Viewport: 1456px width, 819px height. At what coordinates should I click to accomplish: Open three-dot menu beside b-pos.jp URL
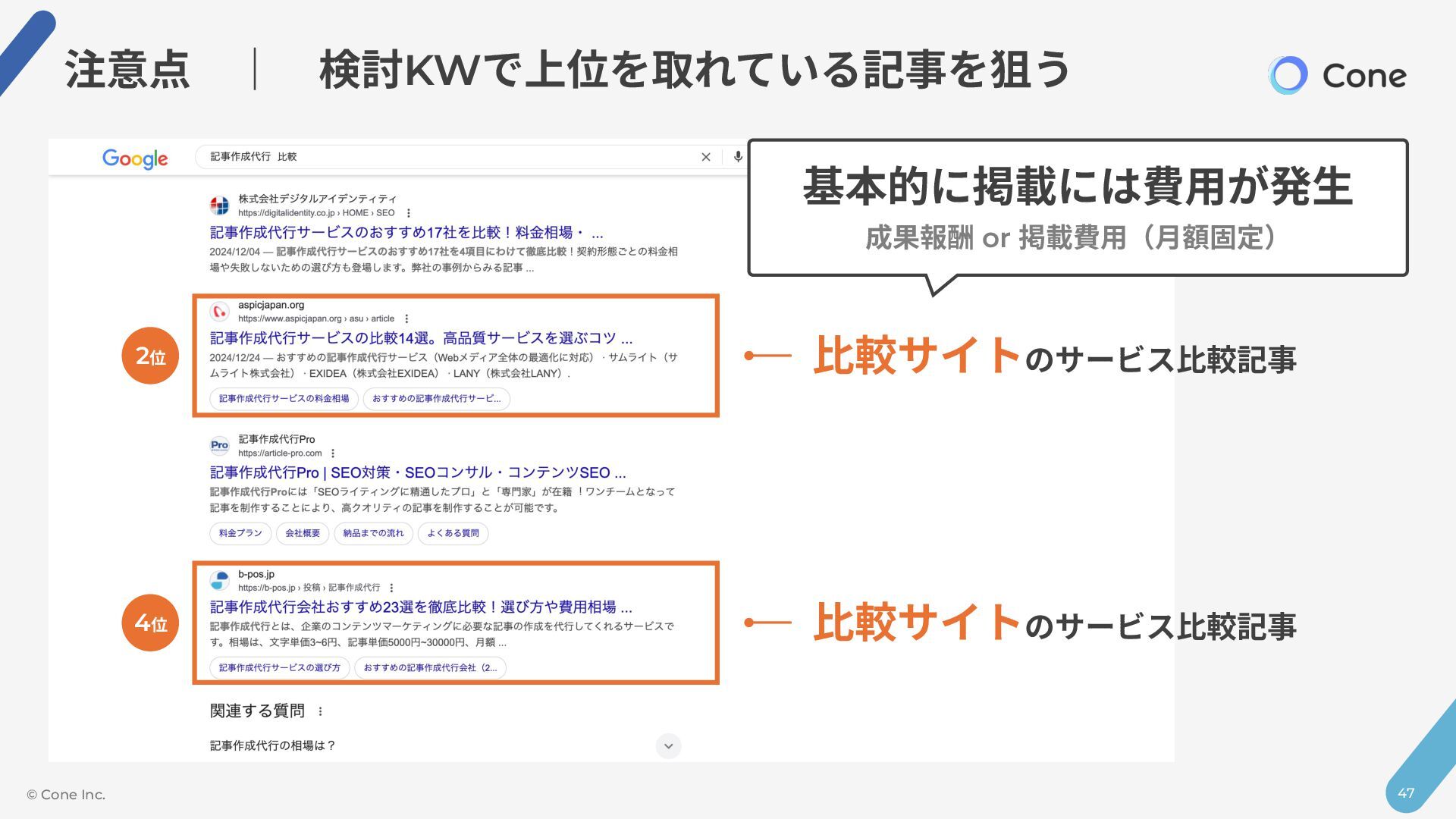[391, 588]
